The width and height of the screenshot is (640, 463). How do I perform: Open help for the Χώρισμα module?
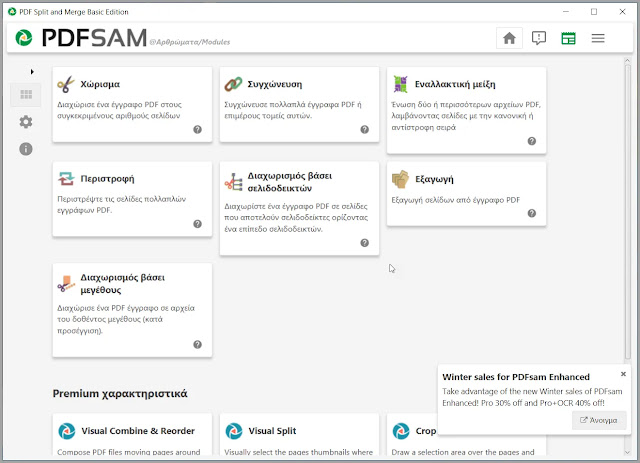(x=198, y=129)
